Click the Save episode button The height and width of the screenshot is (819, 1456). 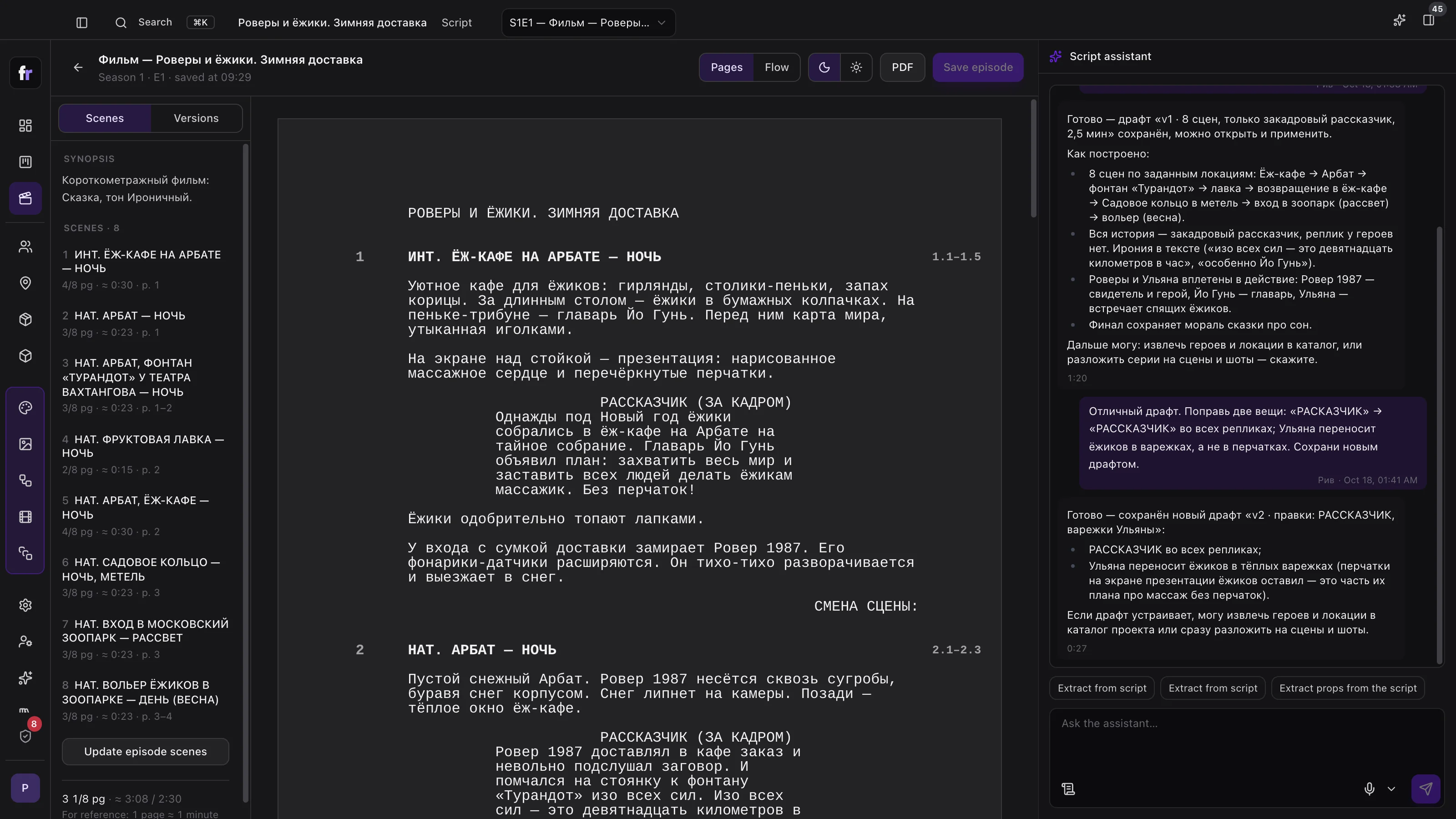coord(977,67)
